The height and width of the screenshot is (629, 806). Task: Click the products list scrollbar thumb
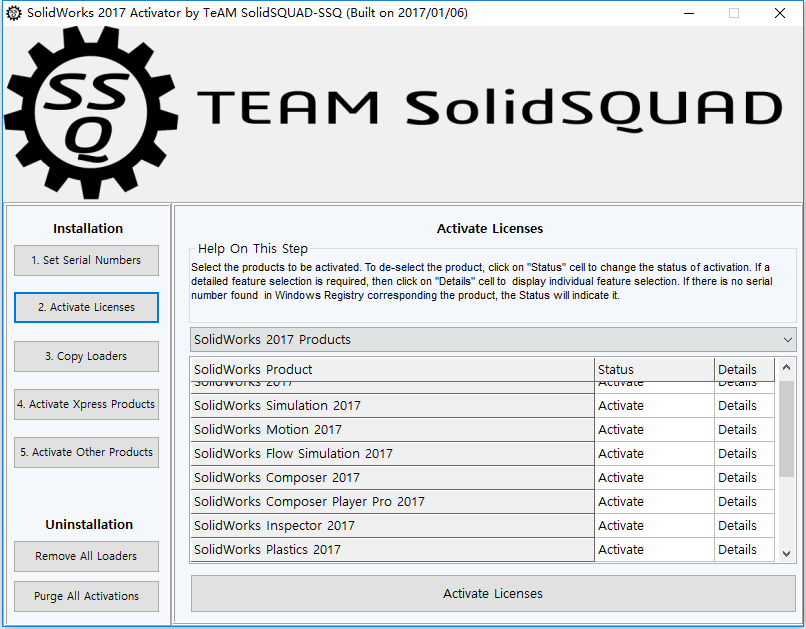pyautogui.click(x=786, y=429)
